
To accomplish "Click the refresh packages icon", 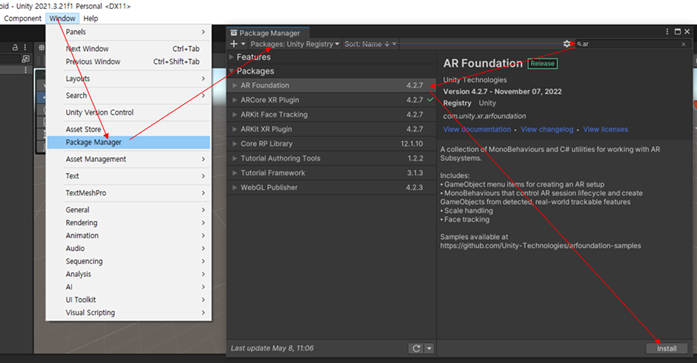I will click(416, 348).
